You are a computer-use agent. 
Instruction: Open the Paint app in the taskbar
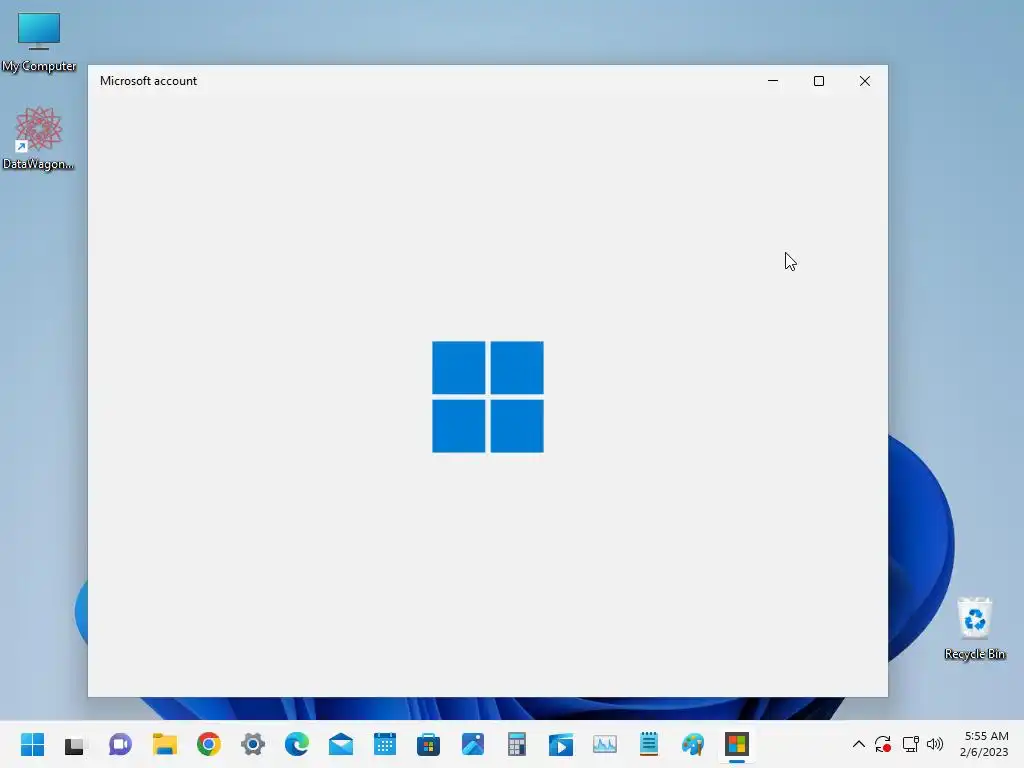click(x=693, y=744)
